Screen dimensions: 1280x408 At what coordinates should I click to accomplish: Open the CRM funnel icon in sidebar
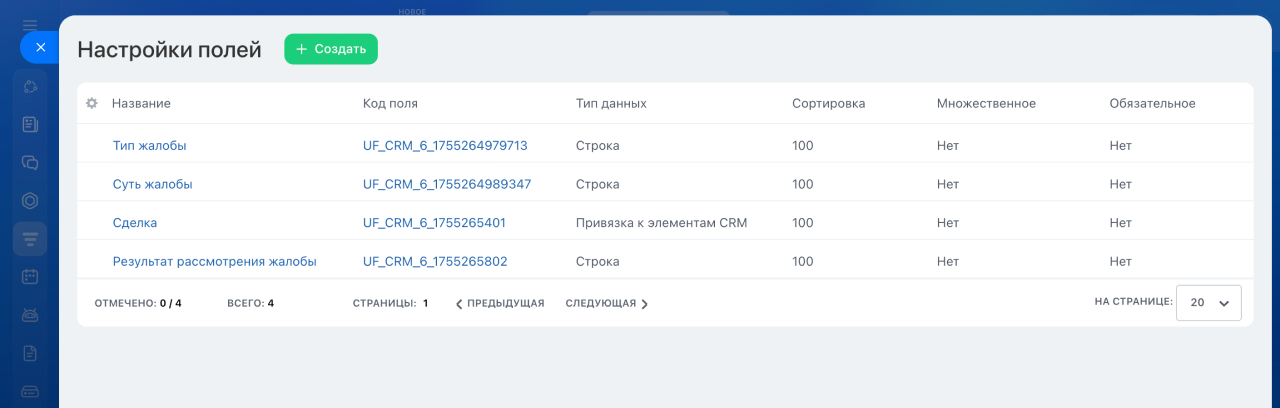(x=30, y=238)
